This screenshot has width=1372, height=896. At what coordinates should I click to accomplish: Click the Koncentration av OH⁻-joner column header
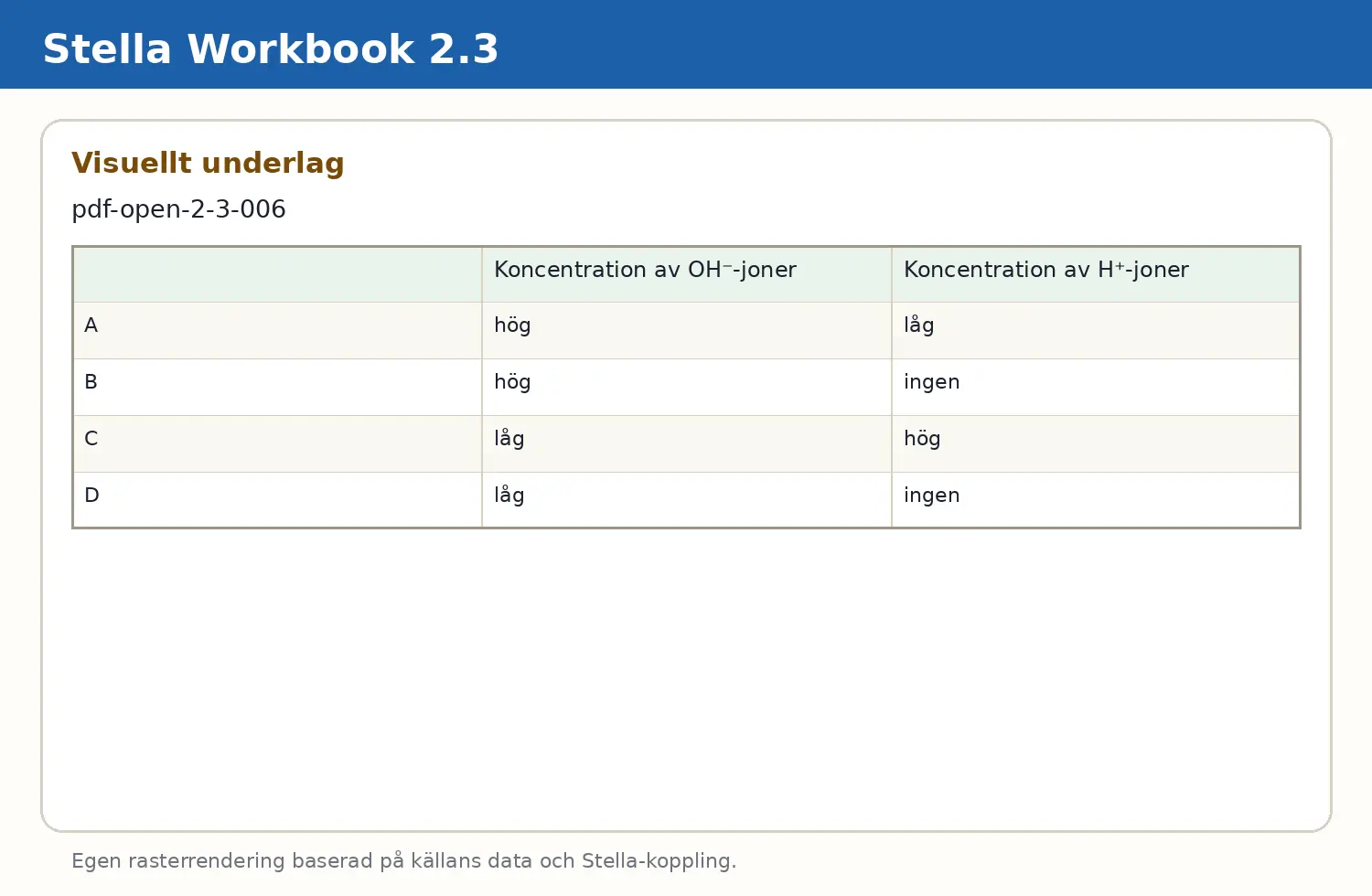point(687,274)
